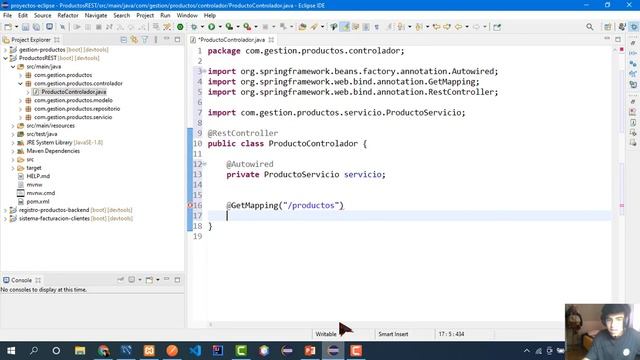Click the Open Perspective icon

pos(608,27)
